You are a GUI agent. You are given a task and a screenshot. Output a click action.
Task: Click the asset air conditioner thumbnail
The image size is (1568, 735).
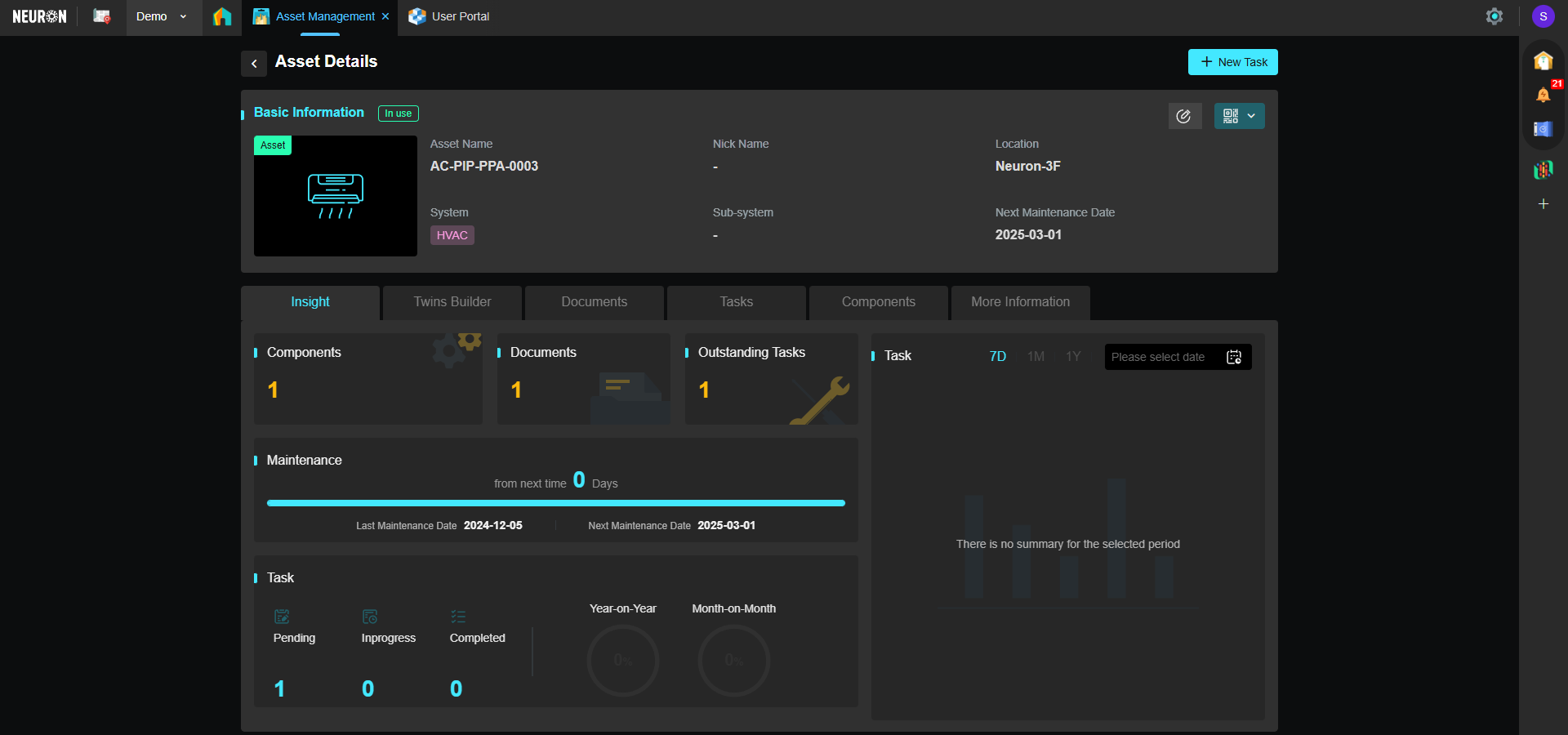point(336,196)
